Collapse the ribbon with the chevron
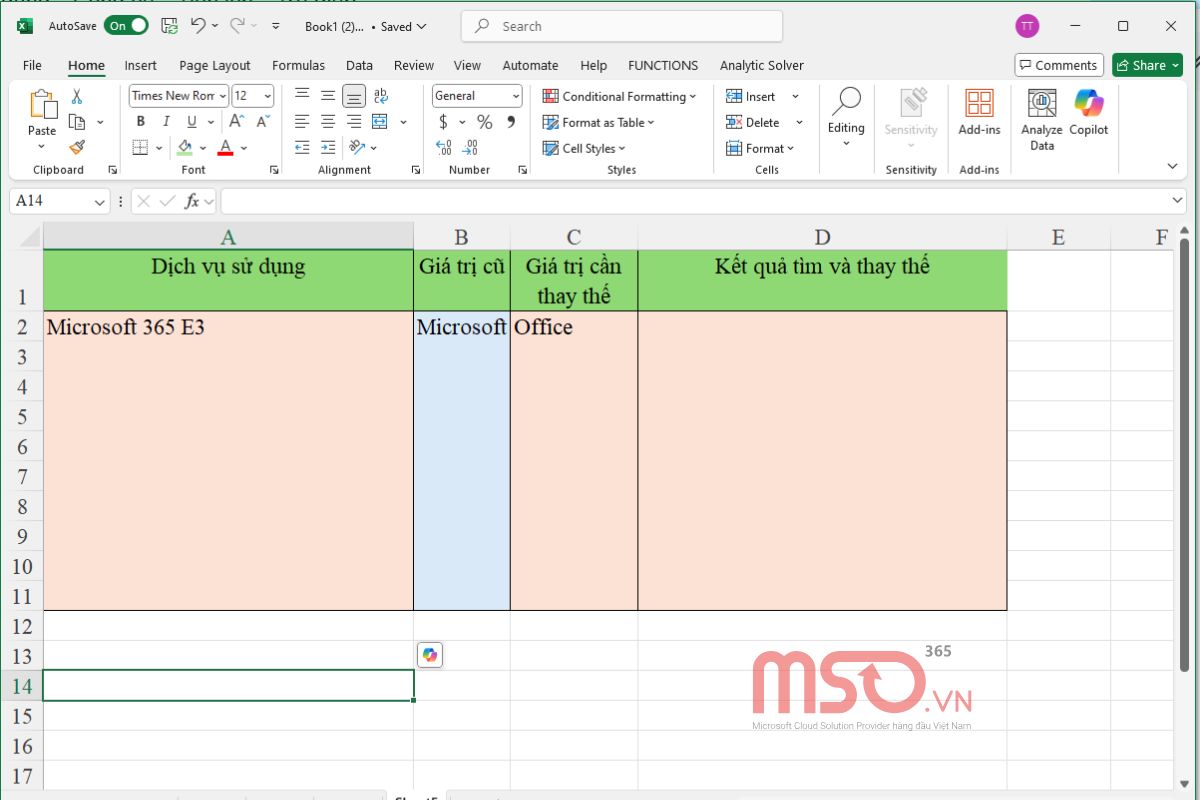 click(1173, 166)
